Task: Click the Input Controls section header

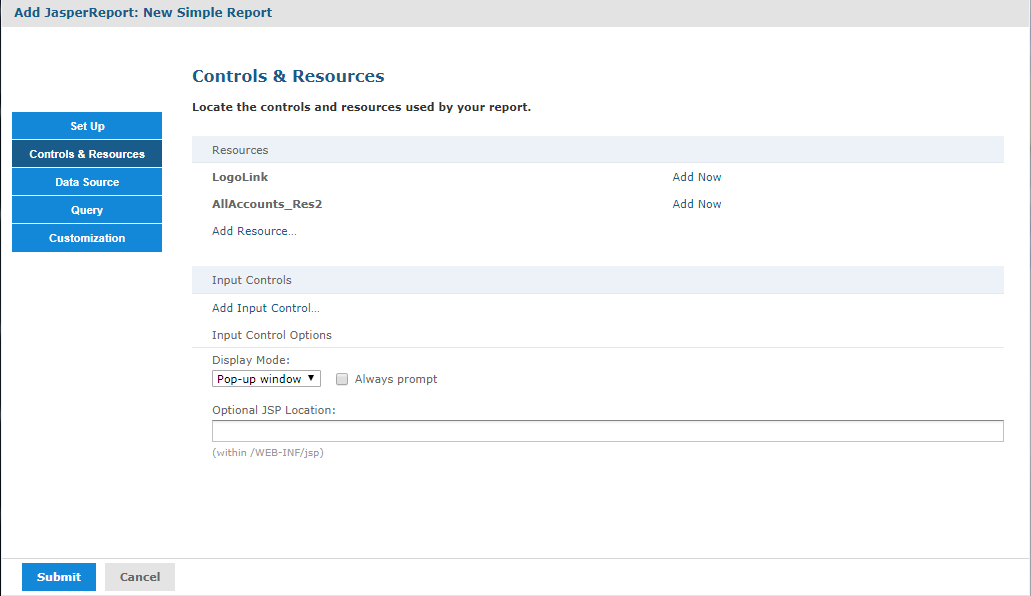Action: (598, 280)
